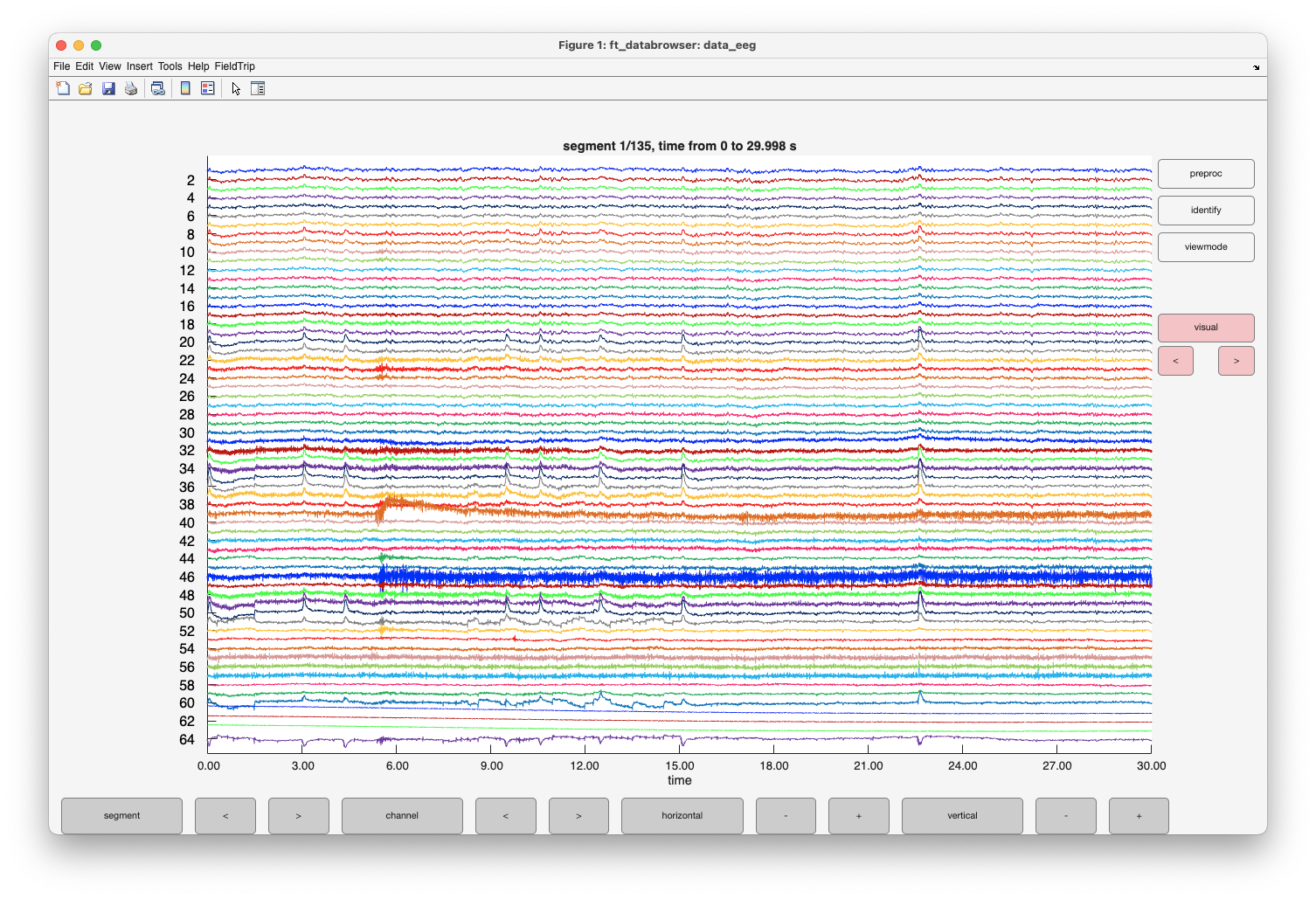
Task: Open the Property Inspector toolbar icon
Action: click(258, 88)
